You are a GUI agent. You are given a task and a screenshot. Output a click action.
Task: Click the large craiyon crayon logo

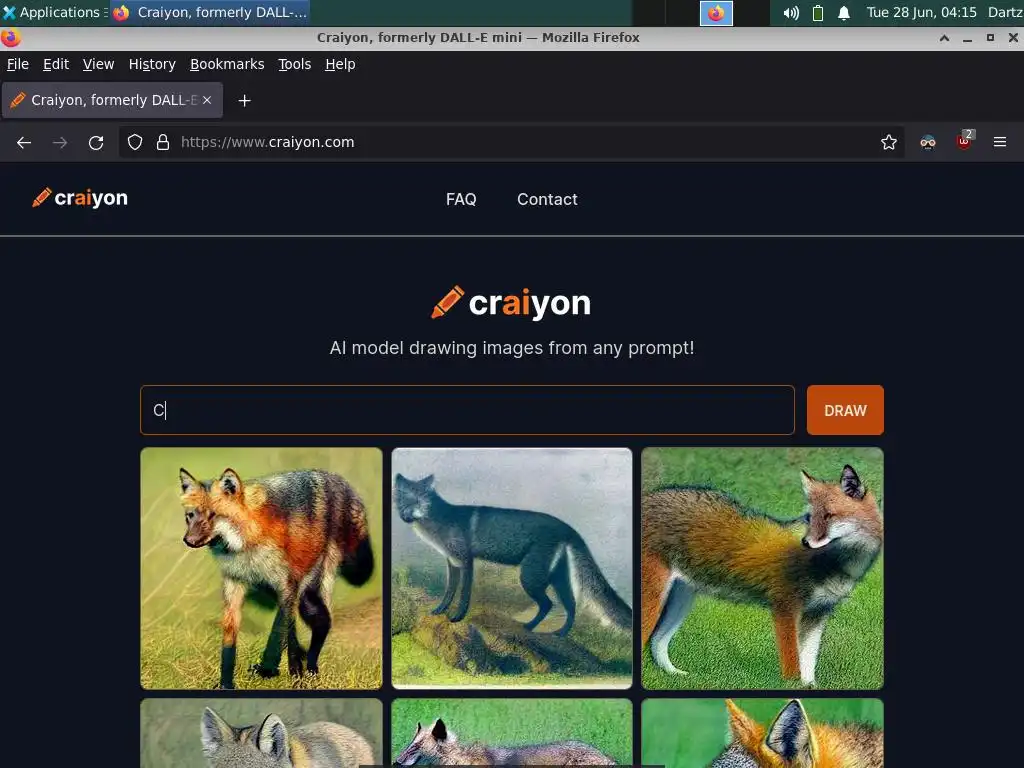511,303
